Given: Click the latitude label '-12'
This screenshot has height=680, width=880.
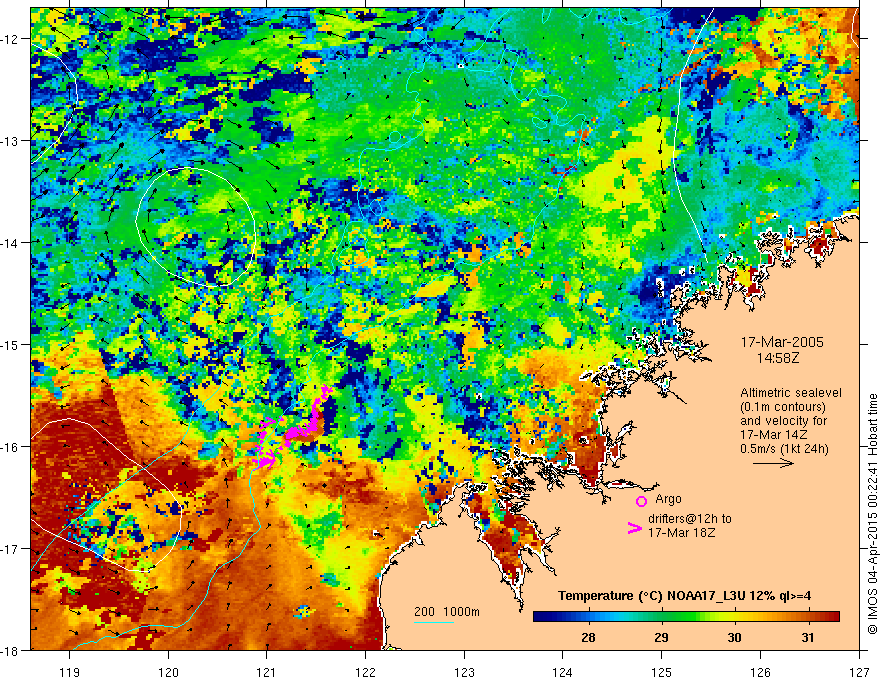Looking at the screenshot, I should click(11, 39).
